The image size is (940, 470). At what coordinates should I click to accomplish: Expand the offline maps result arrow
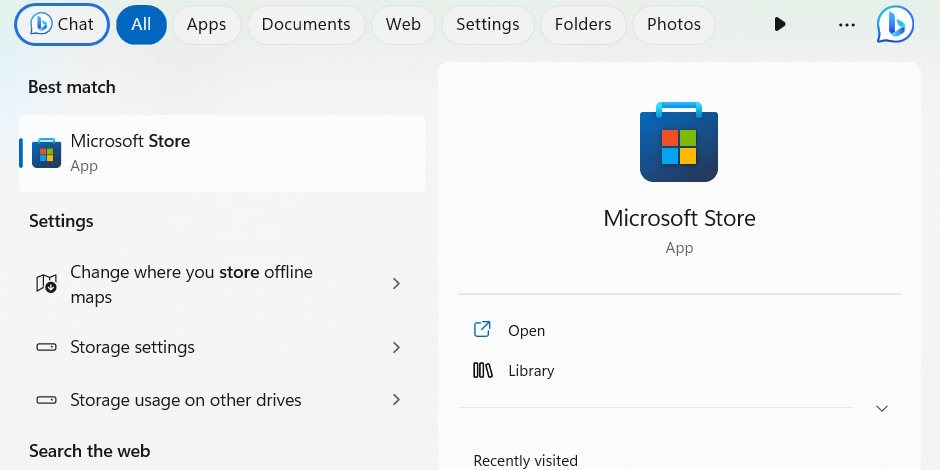click(396, 284)
